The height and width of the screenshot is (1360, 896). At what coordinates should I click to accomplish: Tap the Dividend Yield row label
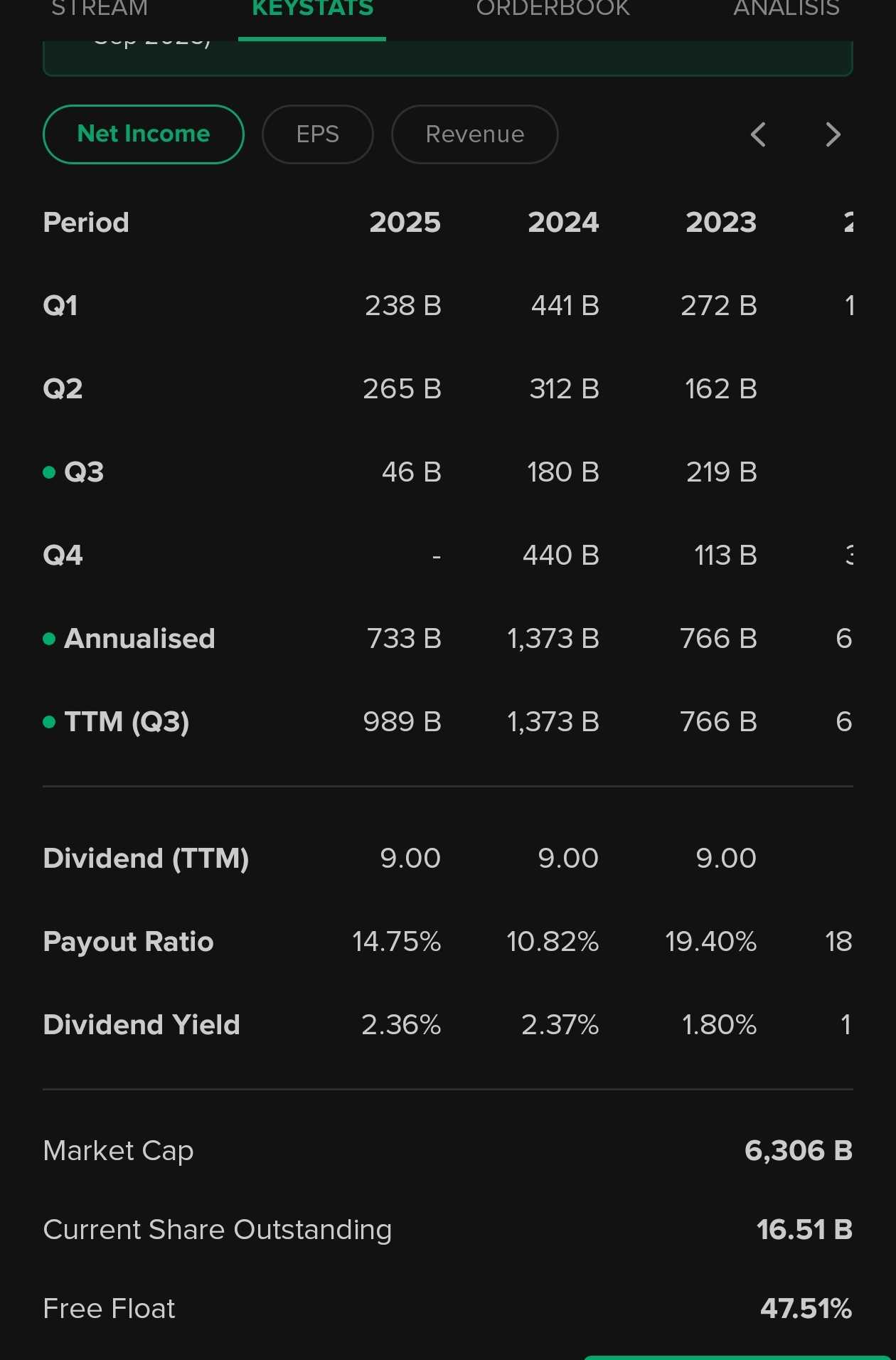(x=142, y=1025)
